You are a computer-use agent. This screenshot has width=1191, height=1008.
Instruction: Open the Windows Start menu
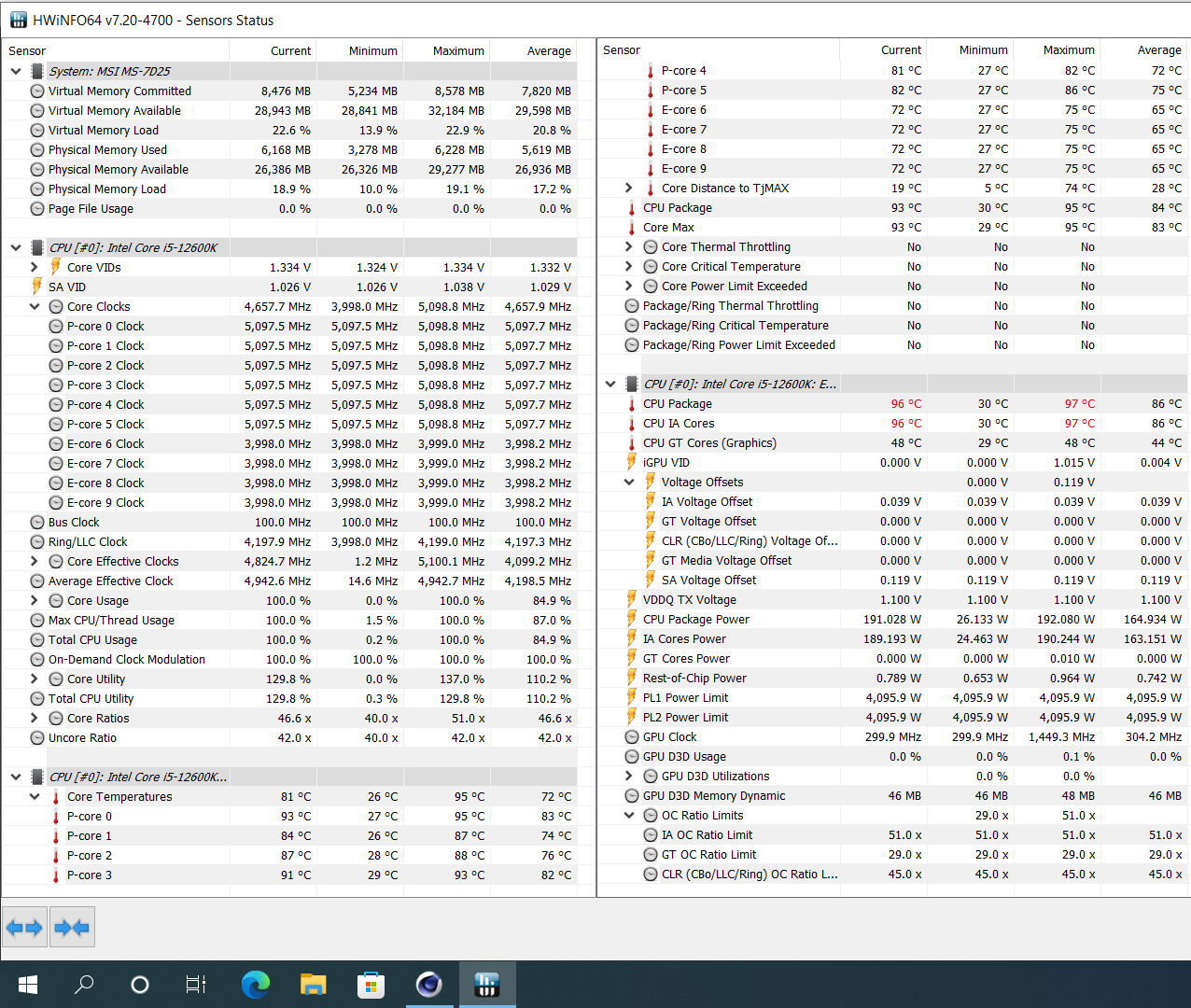point(27,984)
